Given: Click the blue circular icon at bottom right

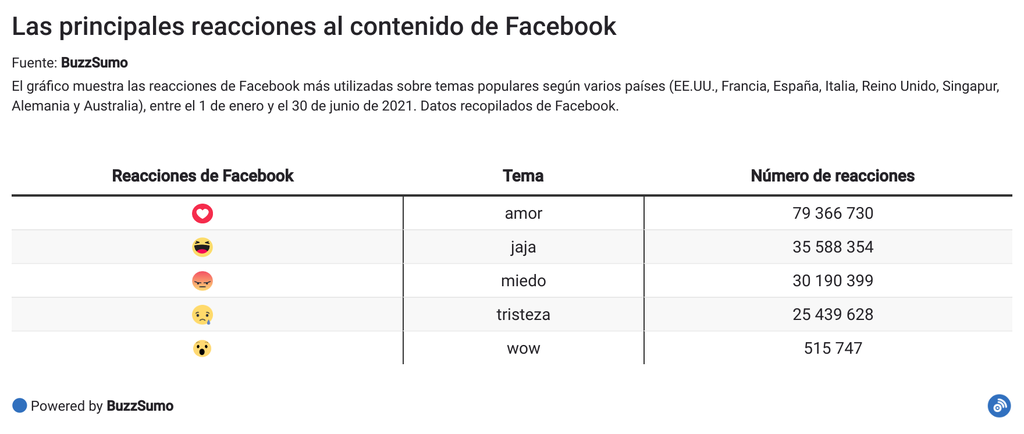Looking at the screenshot, I should [998, 405].
